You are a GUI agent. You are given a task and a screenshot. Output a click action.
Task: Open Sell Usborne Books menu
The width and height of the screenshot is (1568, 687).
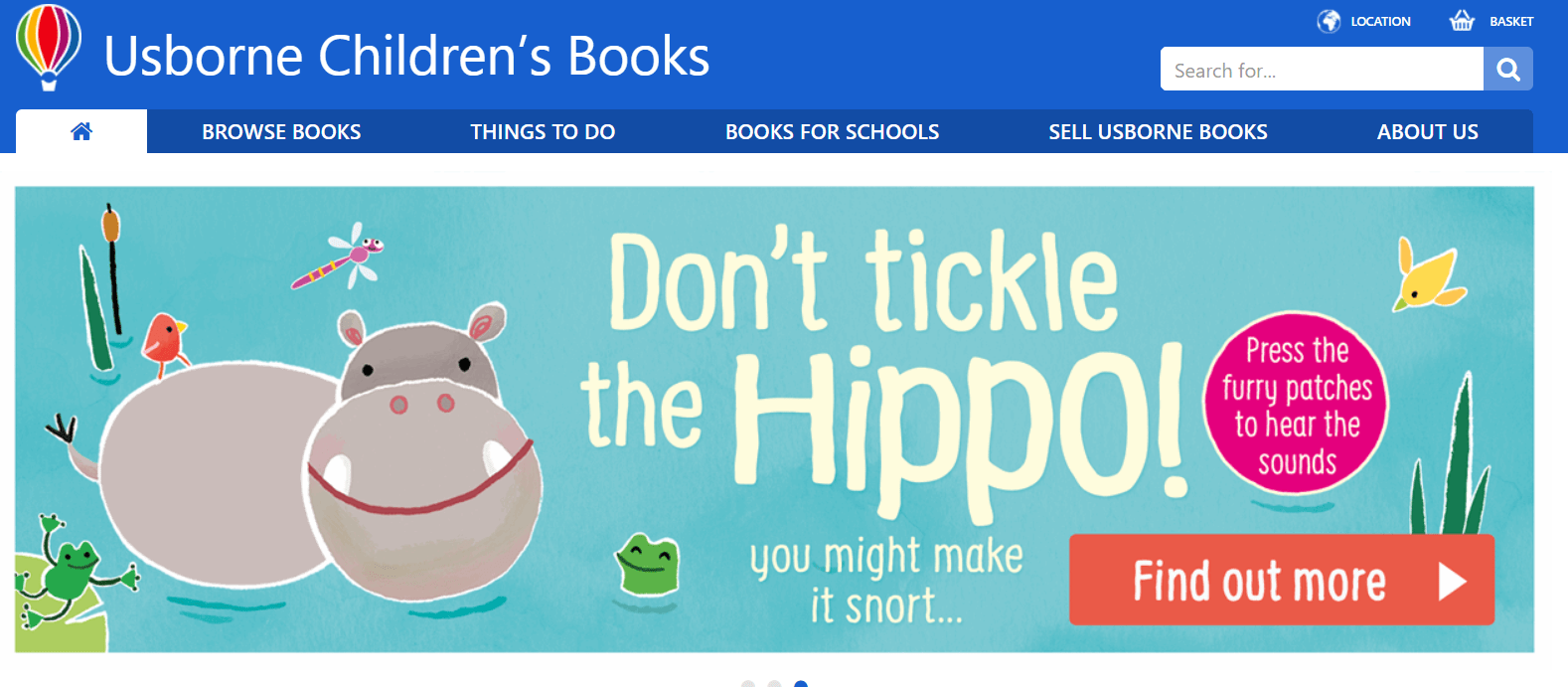pos(1158,132)
